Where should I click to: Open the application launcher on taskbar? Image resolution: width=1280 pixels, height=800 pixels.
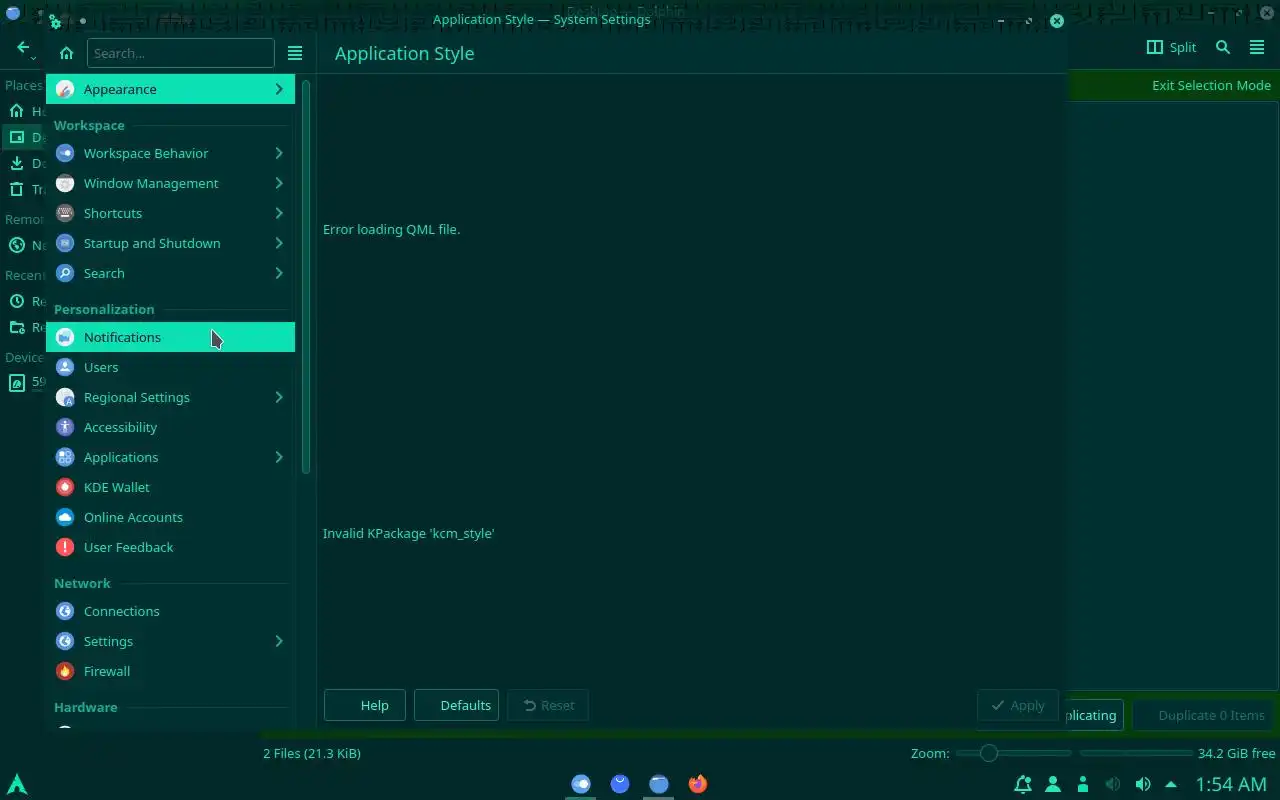(x=17, y=784)
